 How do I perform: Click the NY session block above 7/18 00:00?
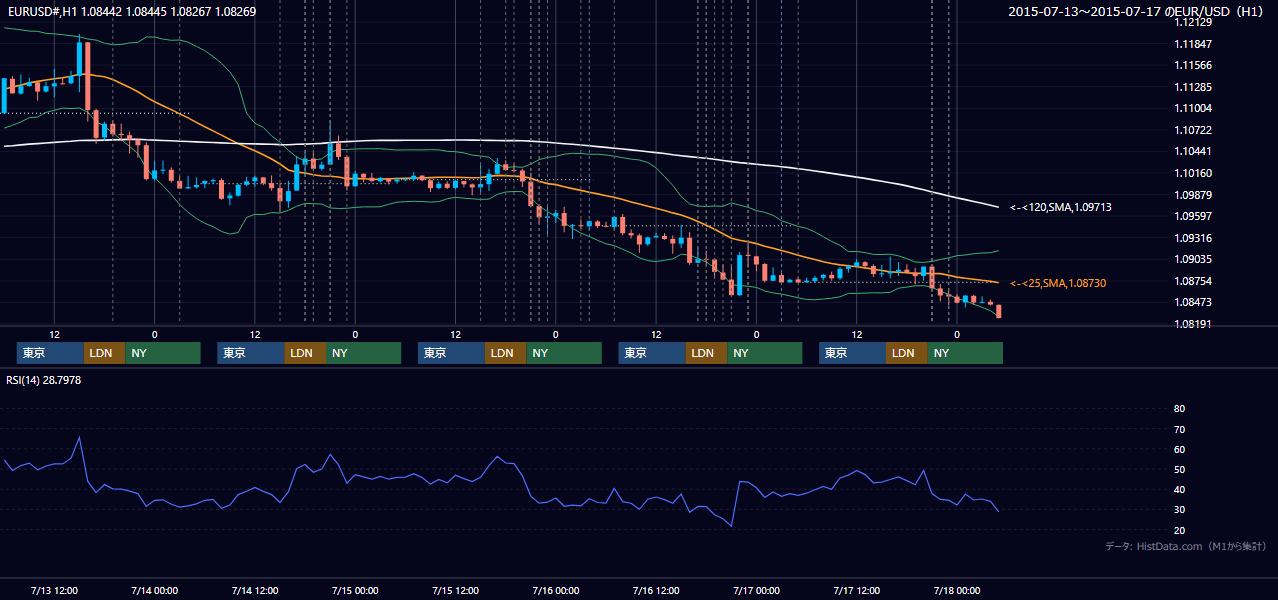point(964,353)
